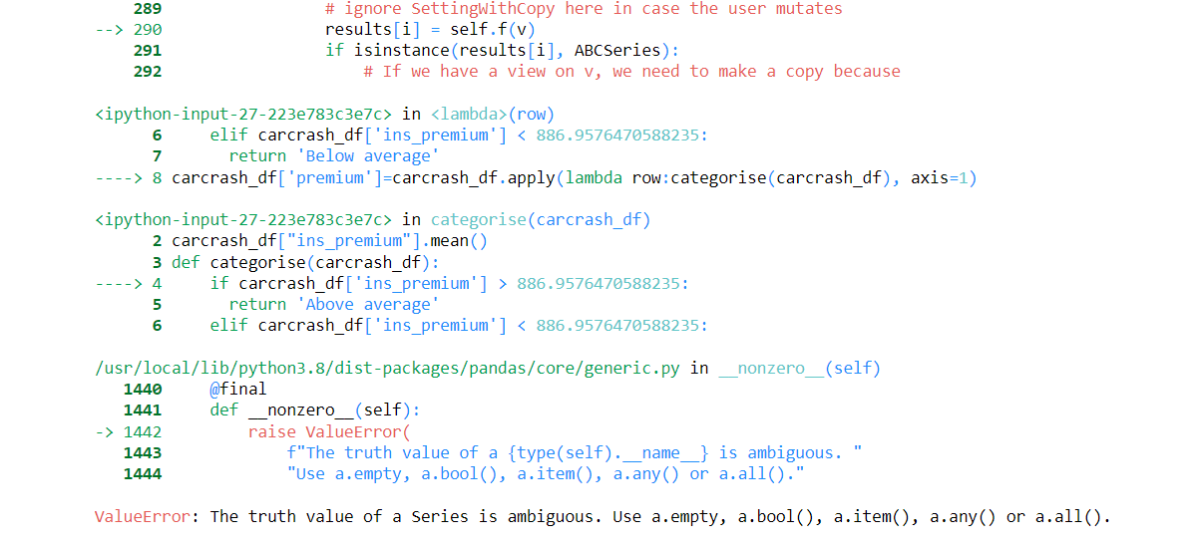Screen dimensions: 1200x547
Task: Click 'Above average' return string on line 5
Action: click(368, 304)
